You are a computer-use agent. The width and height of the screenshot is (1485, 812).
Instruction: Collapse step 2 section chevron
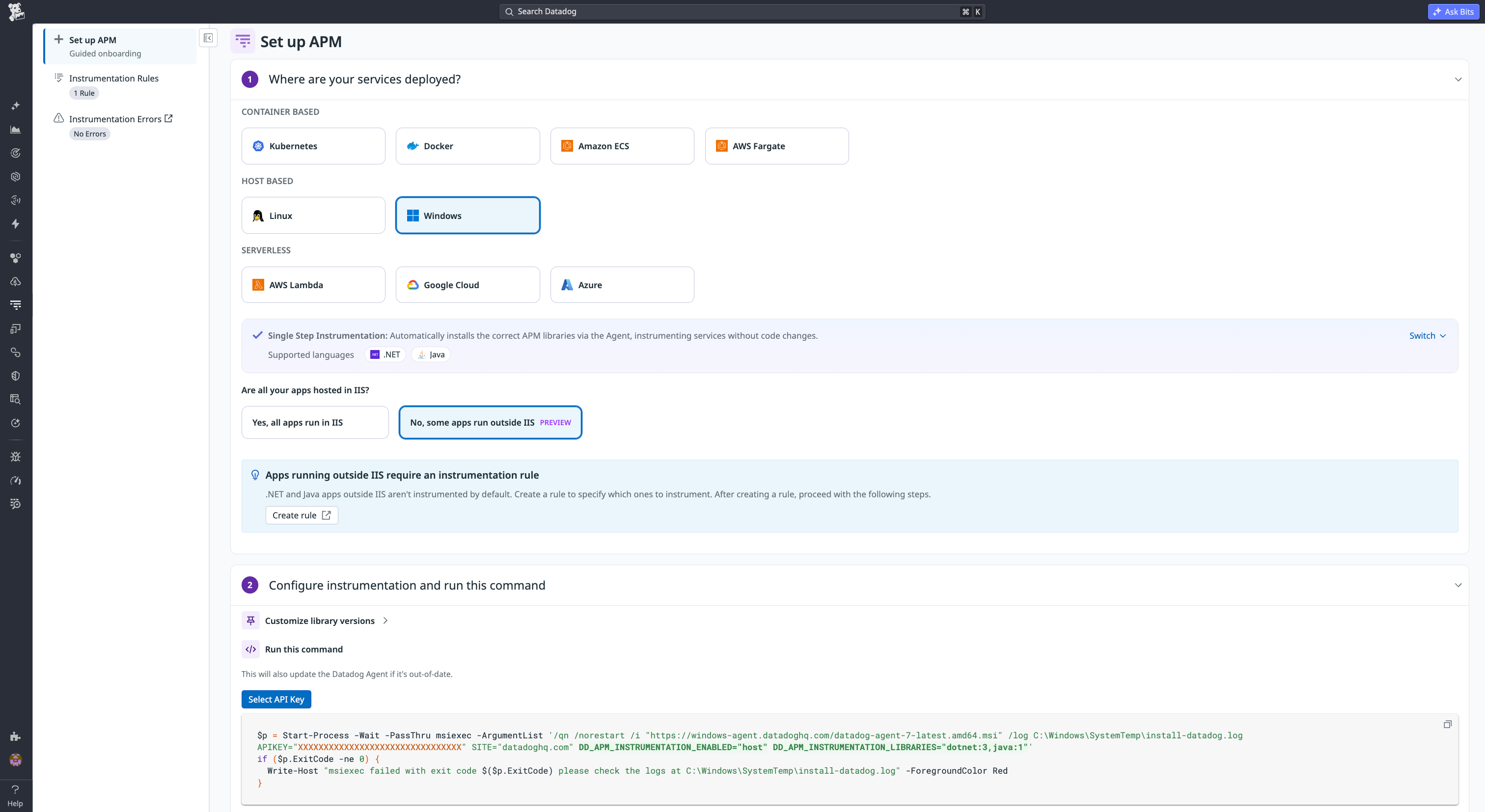coord(1458,586)
